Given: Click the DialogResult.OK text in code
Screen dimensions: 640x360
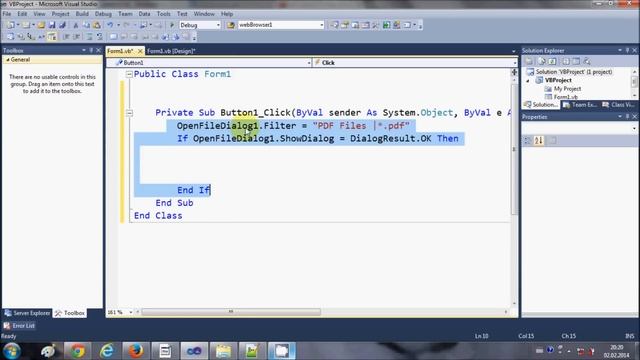Looking at the screenshot, I should [x=391, y=139].
